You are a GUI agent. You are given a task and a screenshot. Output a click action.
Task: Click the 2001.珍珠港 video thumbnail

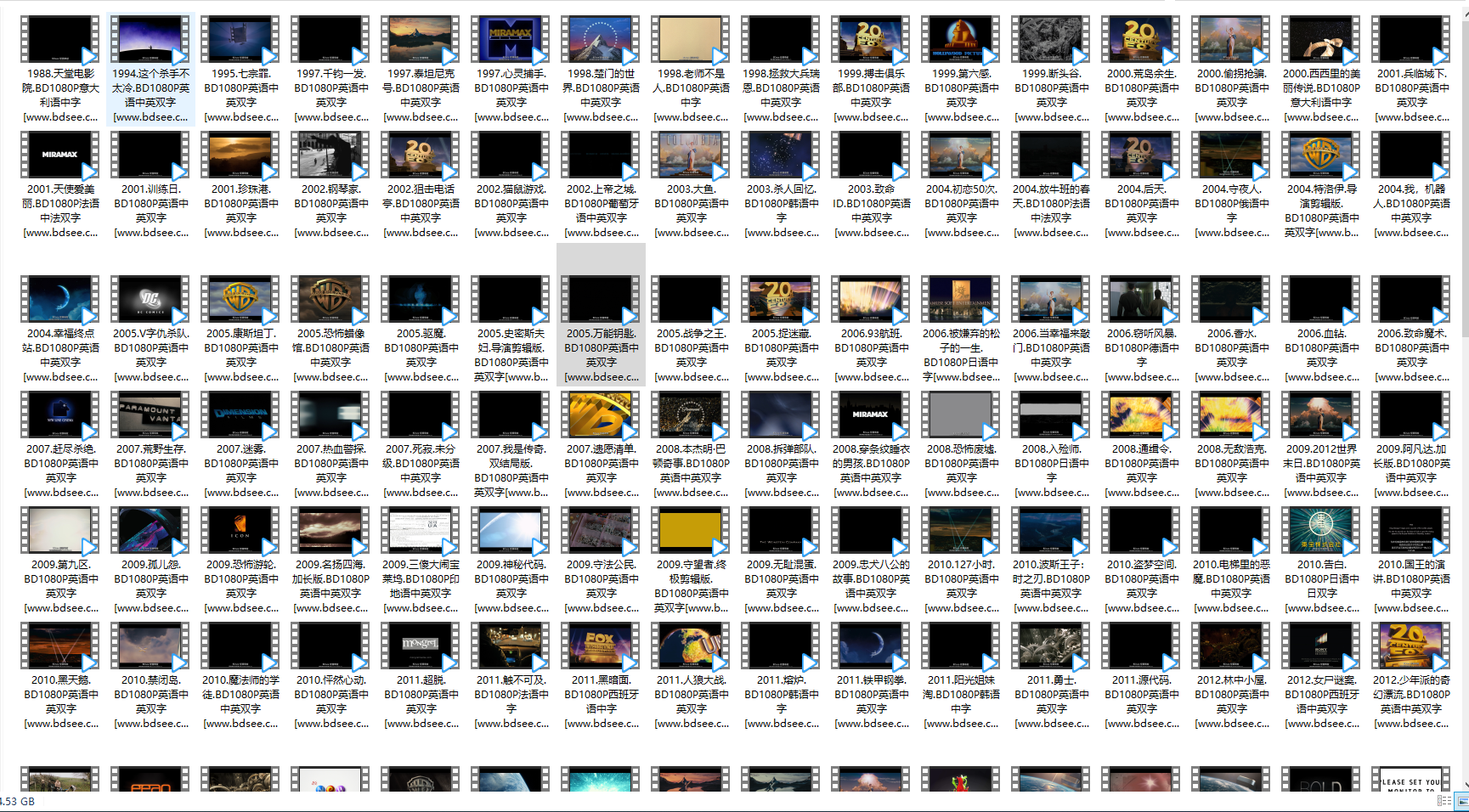pos(240,155)
